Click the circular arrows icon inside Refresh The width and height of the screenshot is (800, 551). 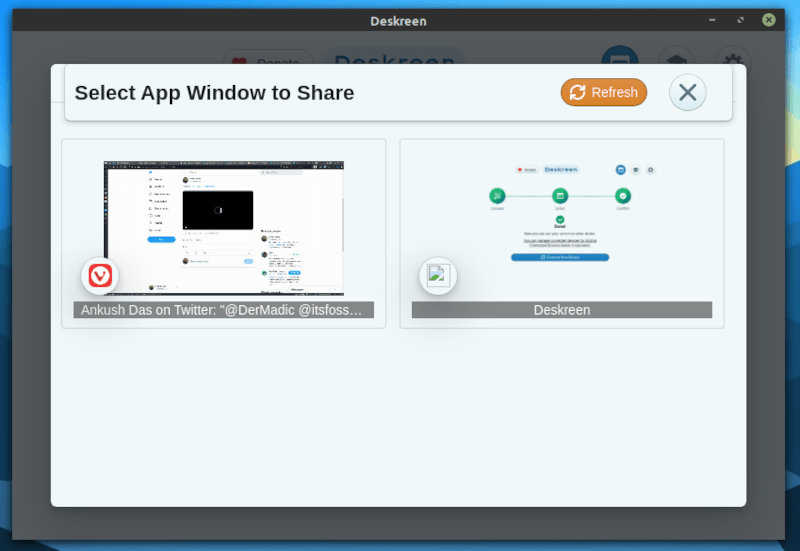pos(577,93)
